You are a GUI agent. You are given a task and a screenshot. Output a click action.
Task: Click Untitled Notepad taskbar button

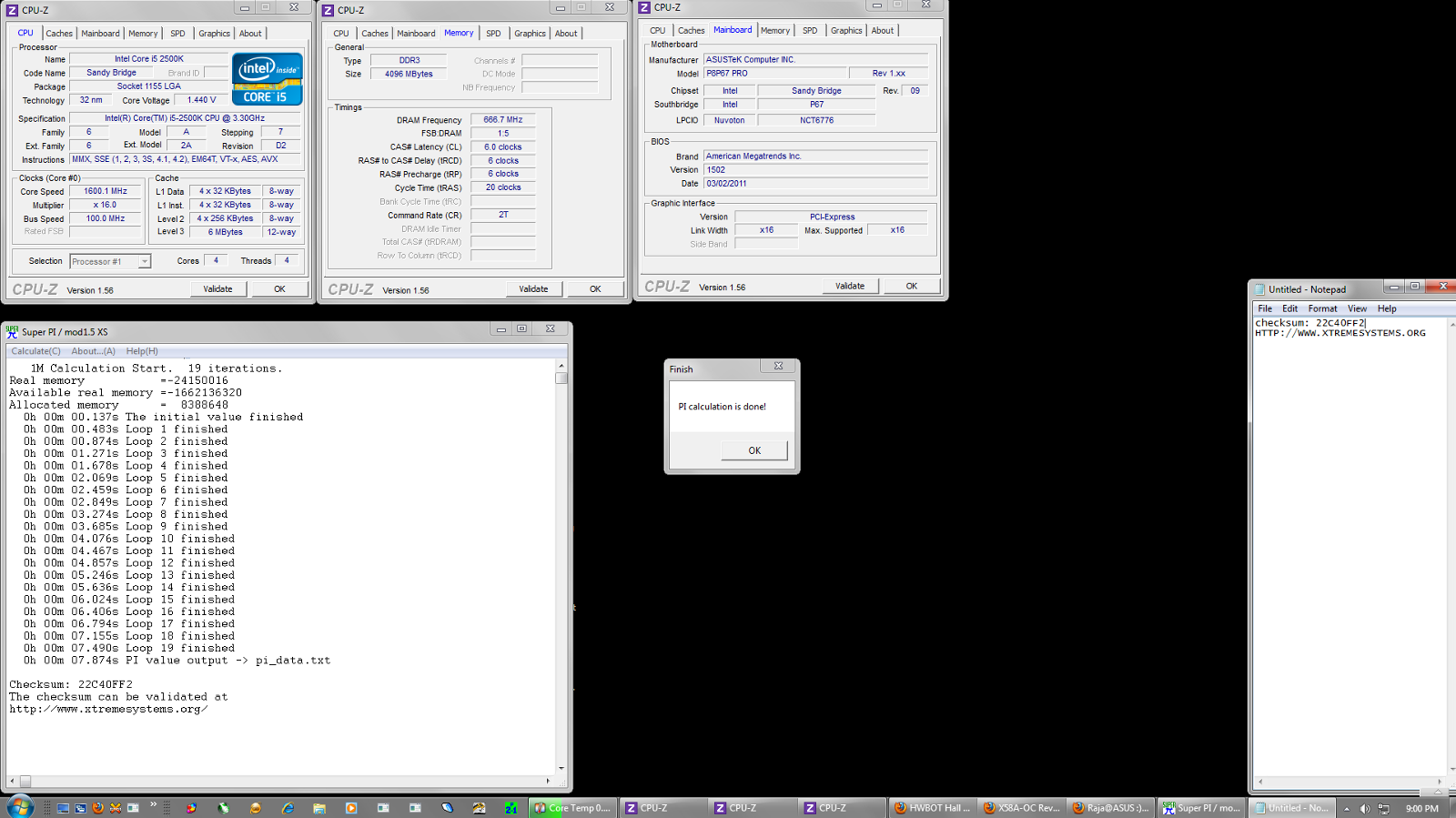[x=1291, y=808]
